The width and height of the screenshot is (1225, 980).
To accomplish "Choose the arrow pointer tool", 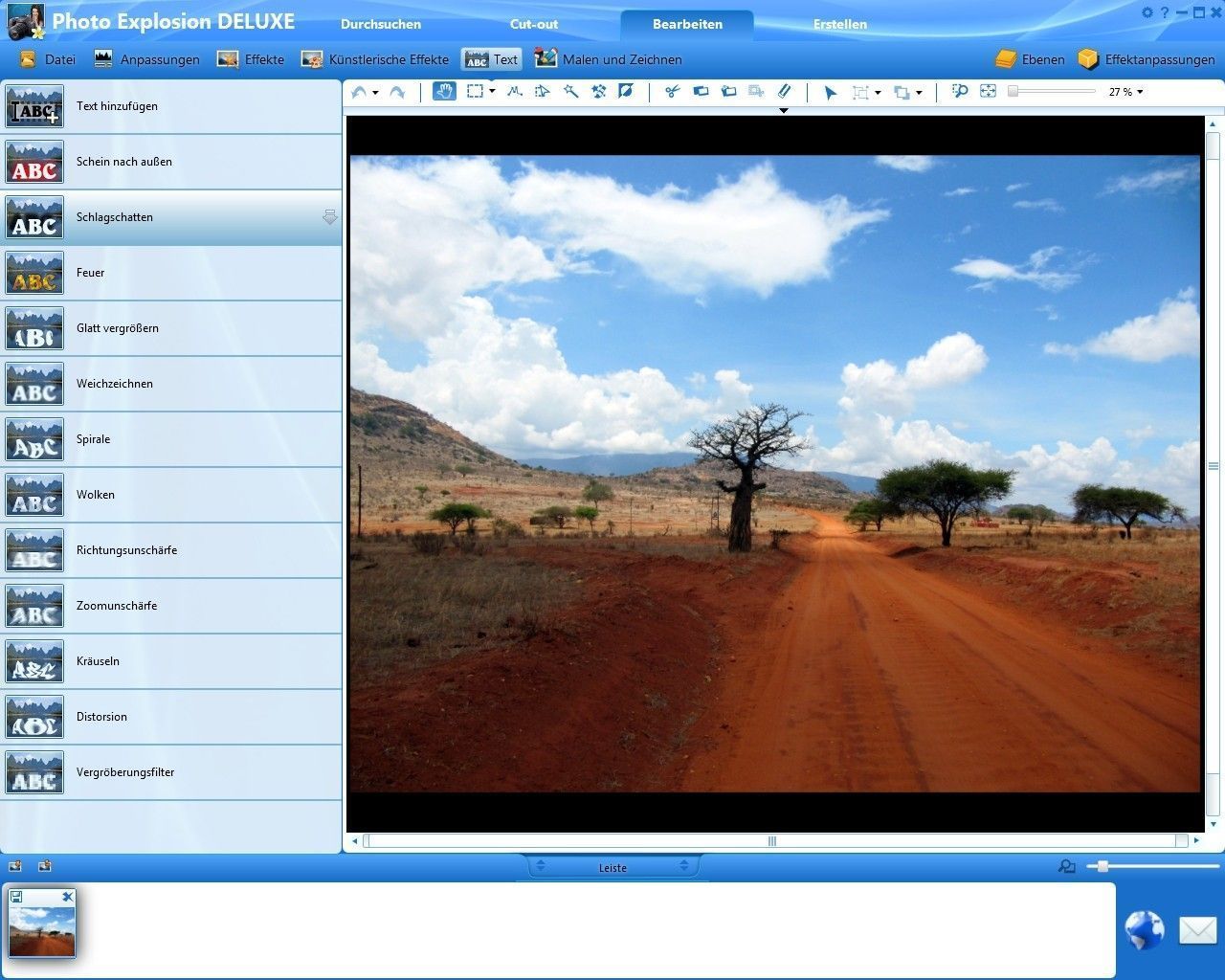I will click(830, 93).
